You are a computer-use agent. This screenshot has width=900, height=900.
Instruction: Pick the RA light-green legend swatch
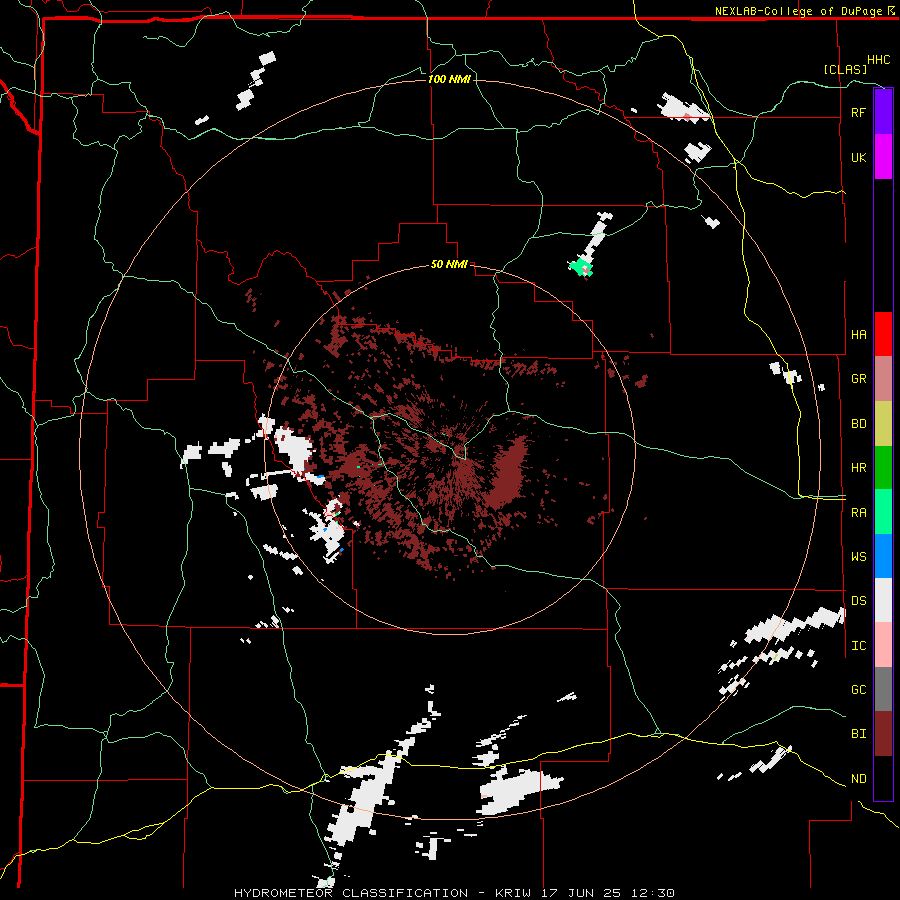click(883, 512)
